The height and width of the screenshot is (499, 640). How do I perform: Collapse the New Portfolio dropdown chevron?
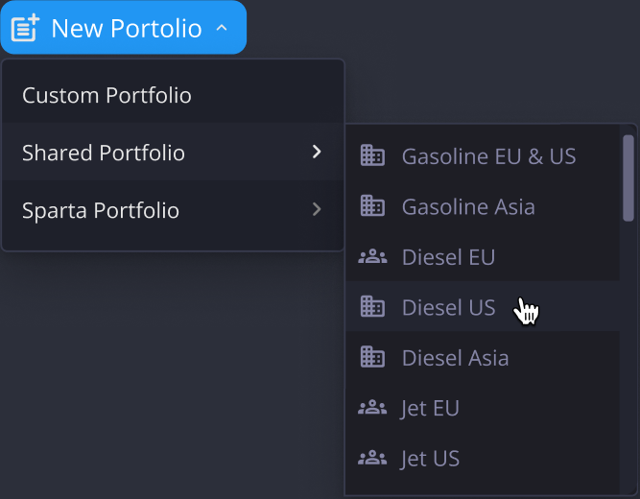tap(221, 29)
